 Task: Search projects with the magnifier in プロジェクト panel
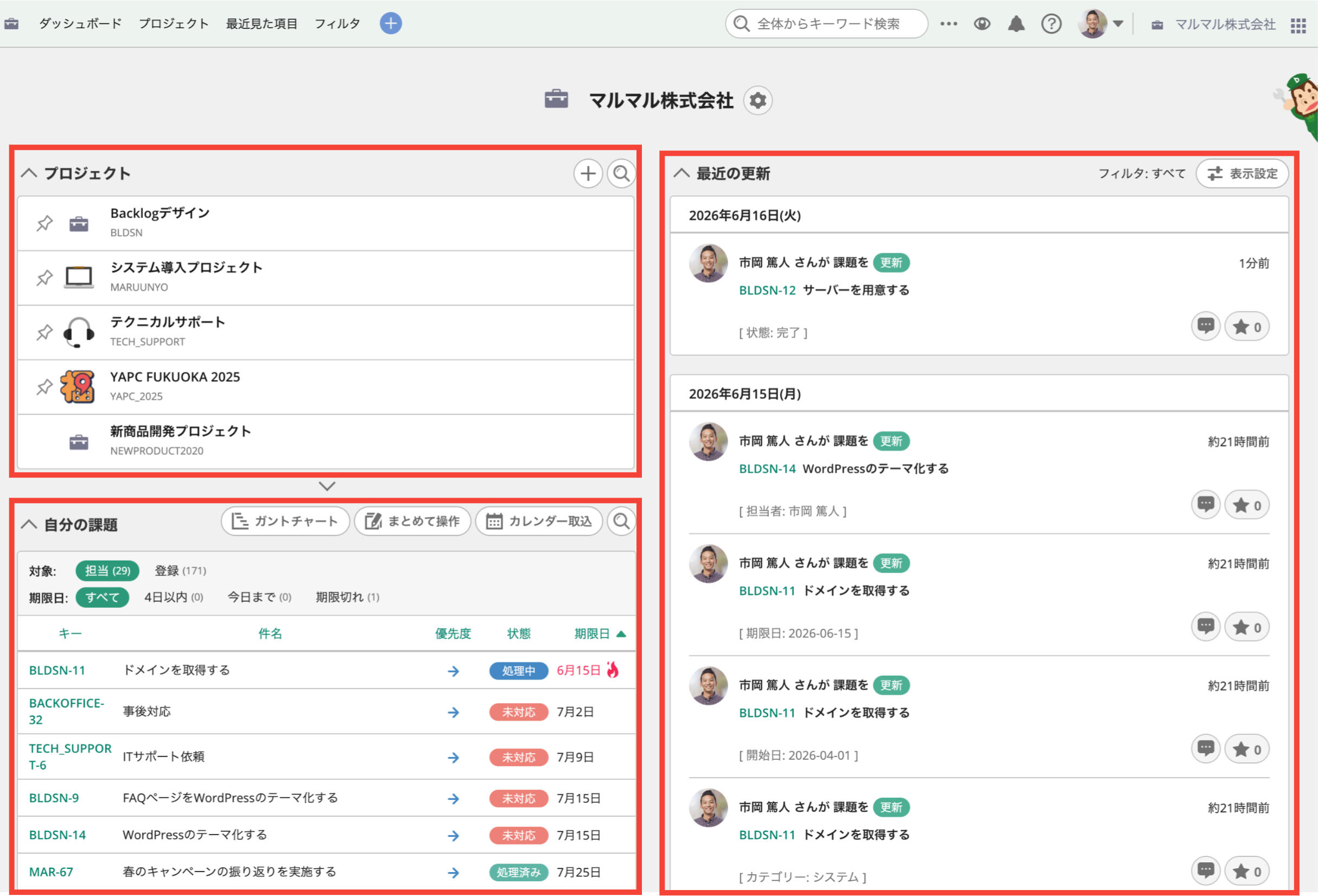621,173
